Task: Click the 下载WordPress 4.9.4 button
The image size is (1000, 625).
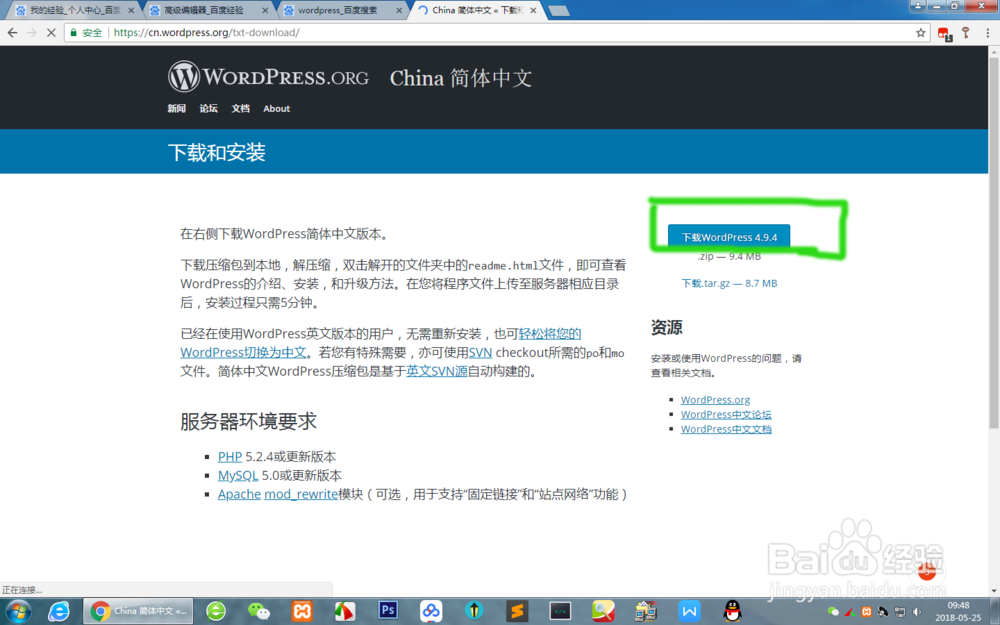Action: coord(728,237)
